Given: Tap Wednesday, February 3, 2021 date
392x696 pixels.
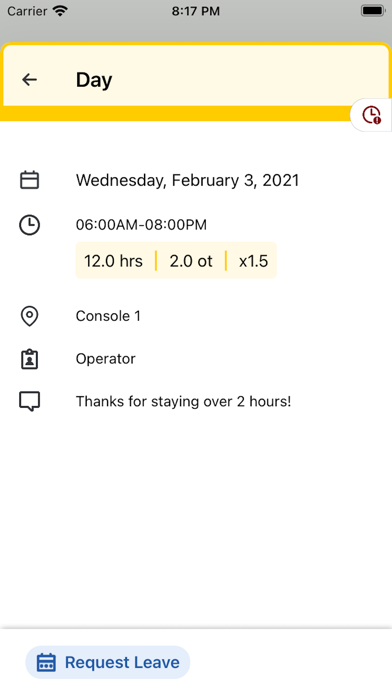Looking at the screenshot, I should 187,180.
